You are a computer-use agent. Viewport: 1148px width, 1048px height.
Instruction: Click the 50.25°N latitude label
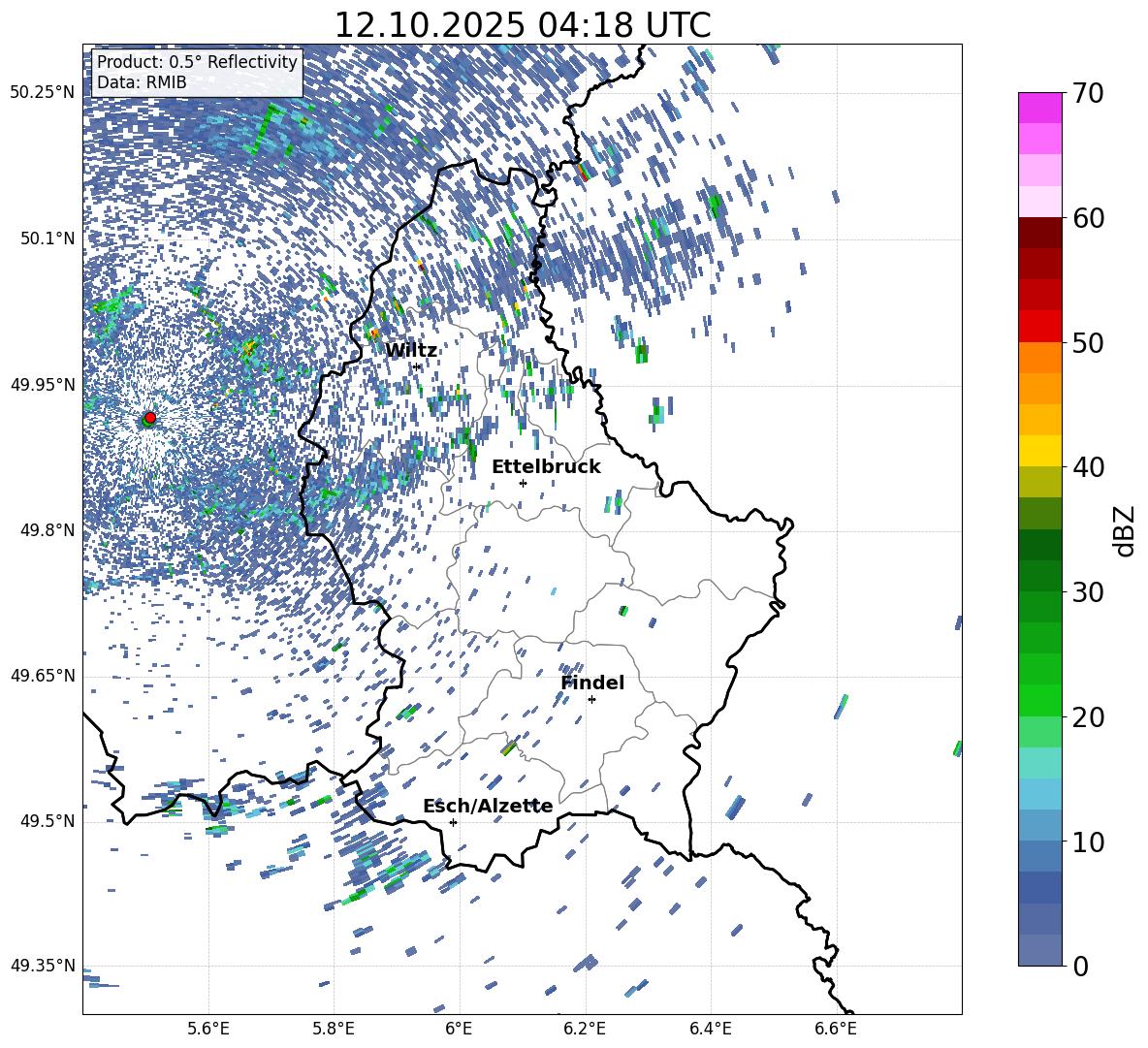[43, 93]
